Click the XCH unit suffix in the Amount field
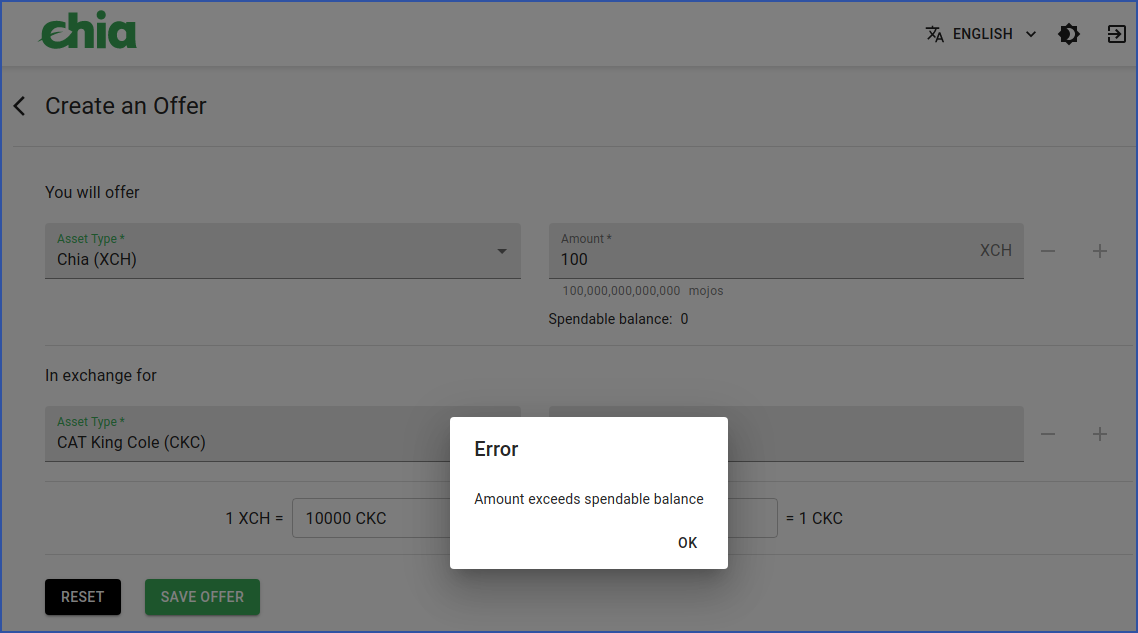 [x=996, y=250]
